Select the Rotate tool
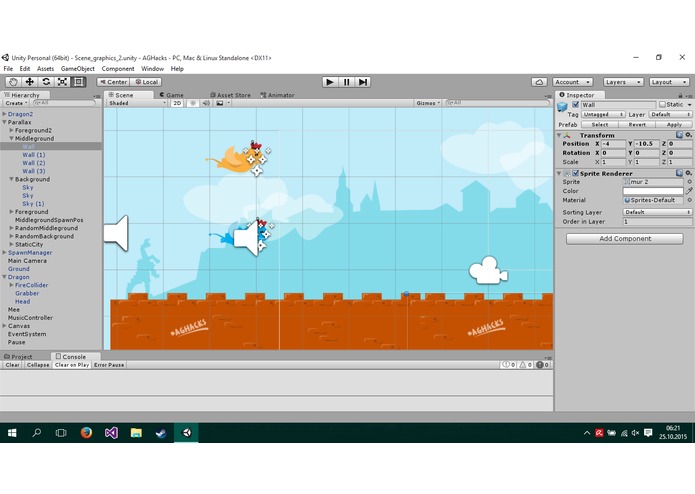695x494 pixels. pyautogui.click(x=46, y=82)
